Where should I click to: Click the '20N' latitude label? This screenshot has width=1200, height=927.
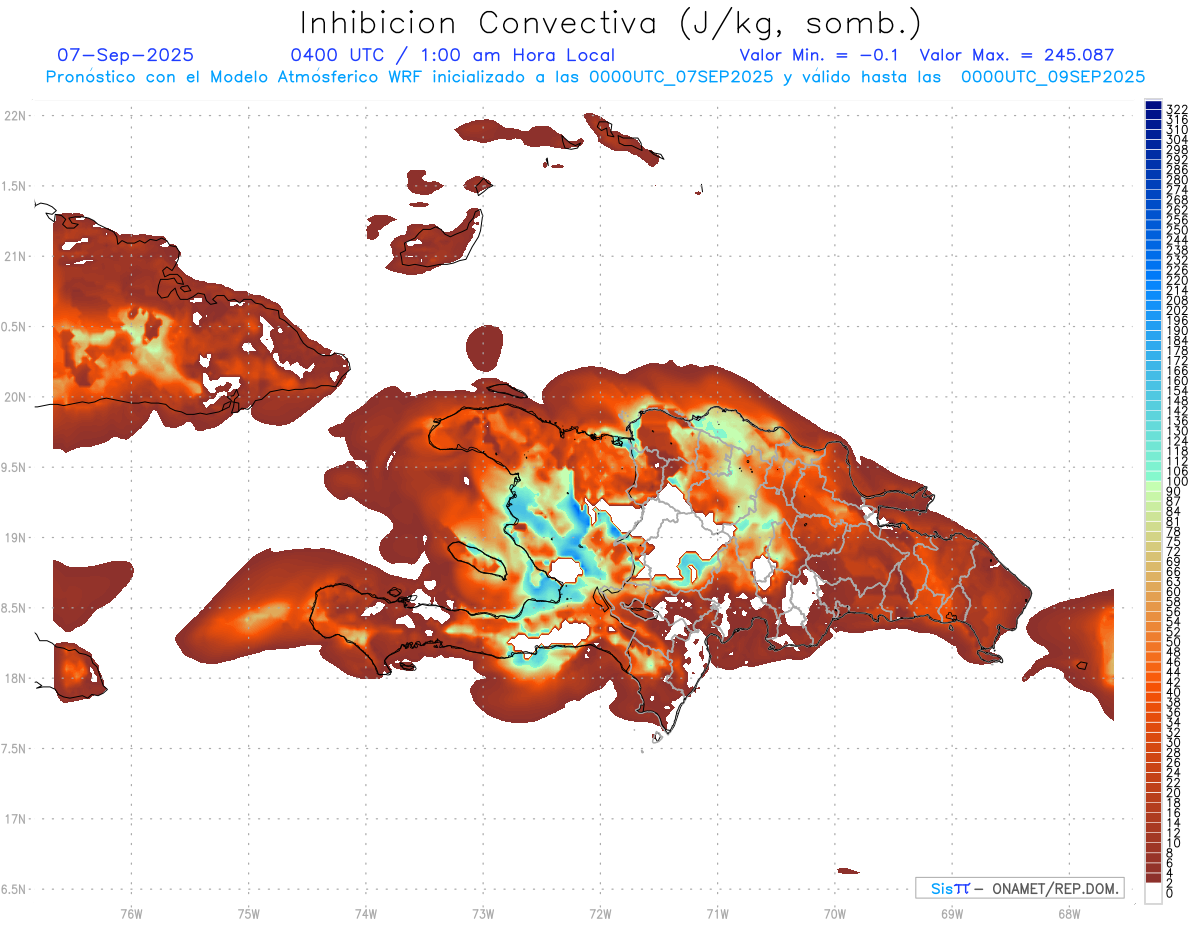pyautogui.click(x=14, y=397)
